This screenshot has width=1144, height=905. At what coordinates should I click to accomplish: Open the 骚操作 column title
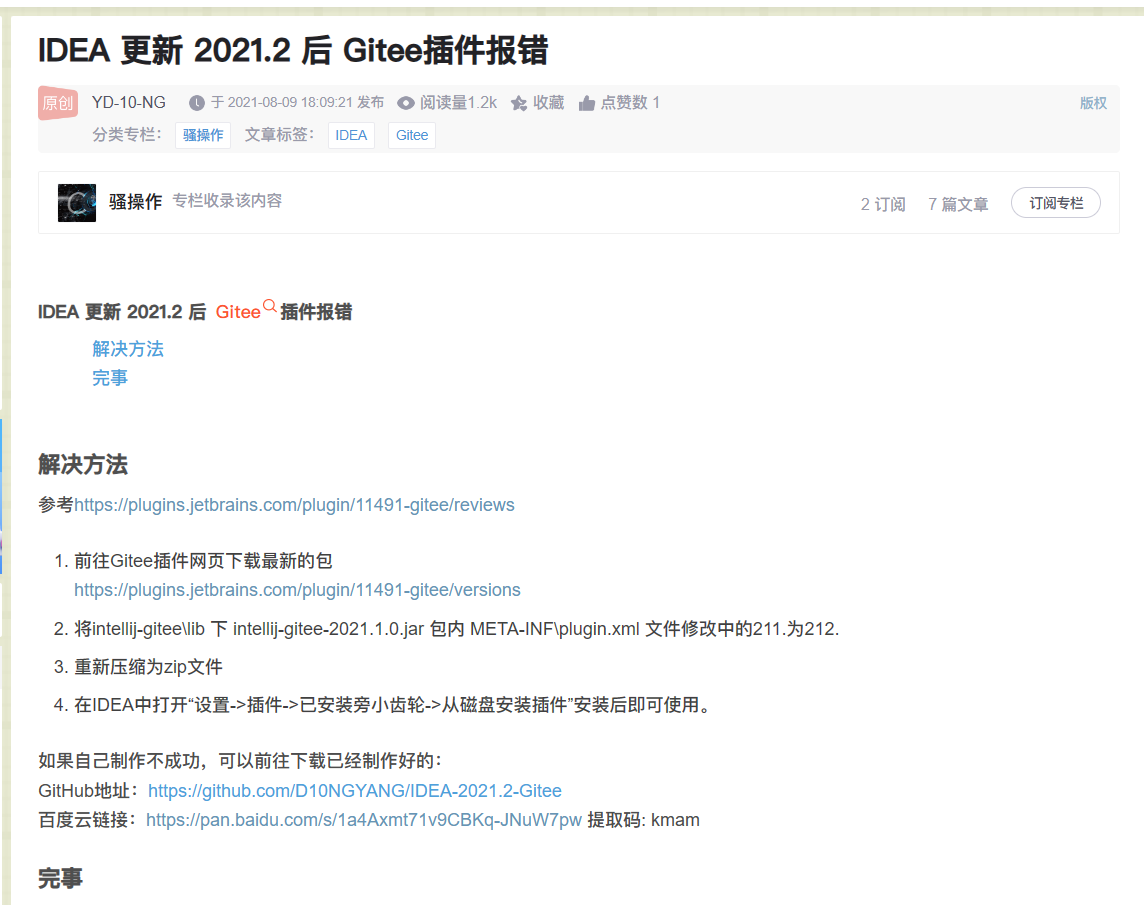pos(135,201)
